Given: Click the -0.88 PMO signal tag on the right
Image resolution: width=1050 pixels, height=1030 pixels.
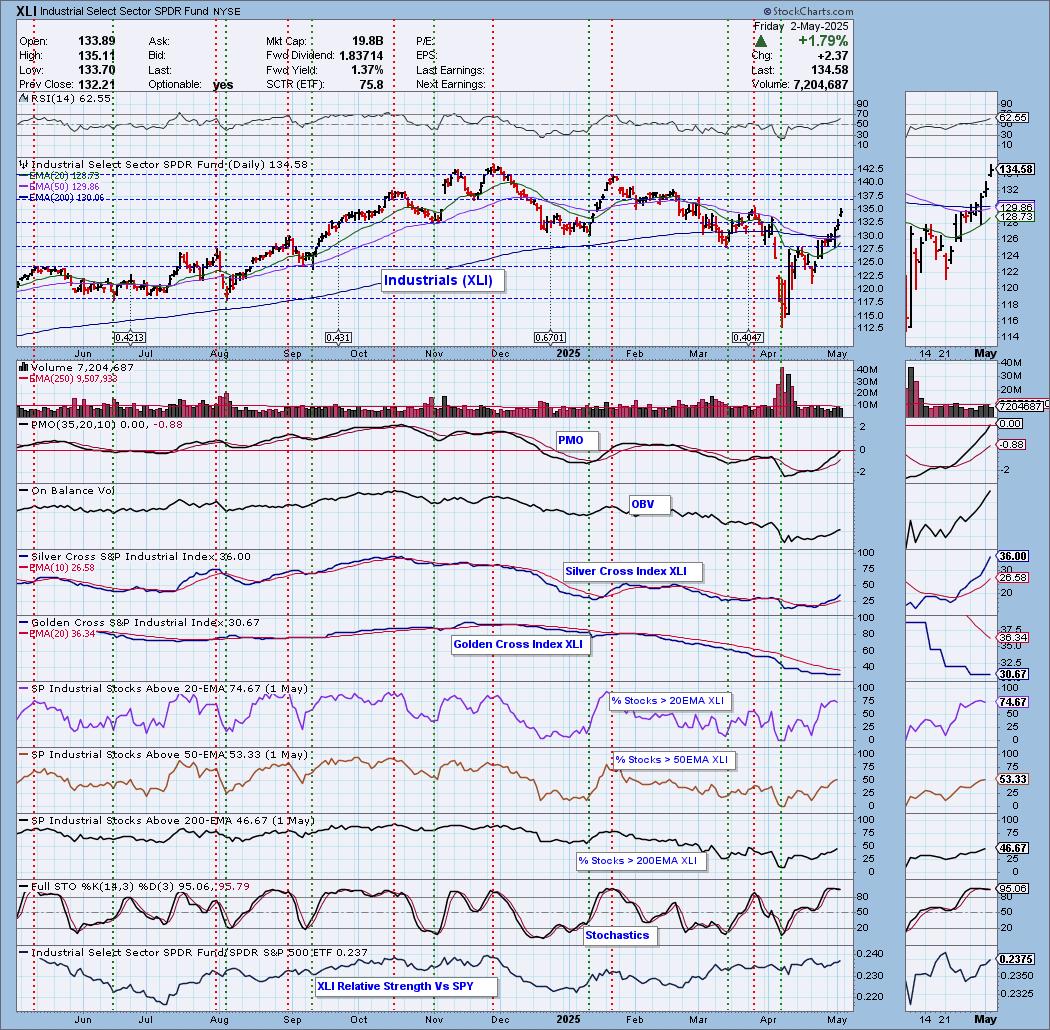Looking at the screenshot, I should tap(1011, 445).
